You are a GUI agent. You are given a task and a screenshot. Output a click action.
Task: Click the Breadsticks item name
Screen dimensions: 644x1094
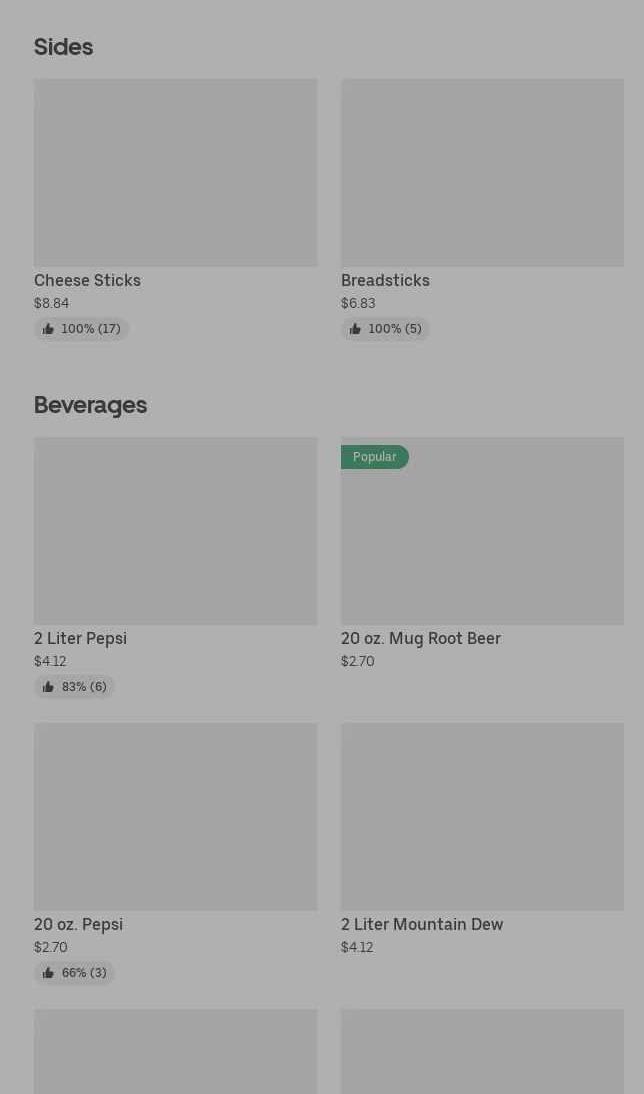coord(385,281)
